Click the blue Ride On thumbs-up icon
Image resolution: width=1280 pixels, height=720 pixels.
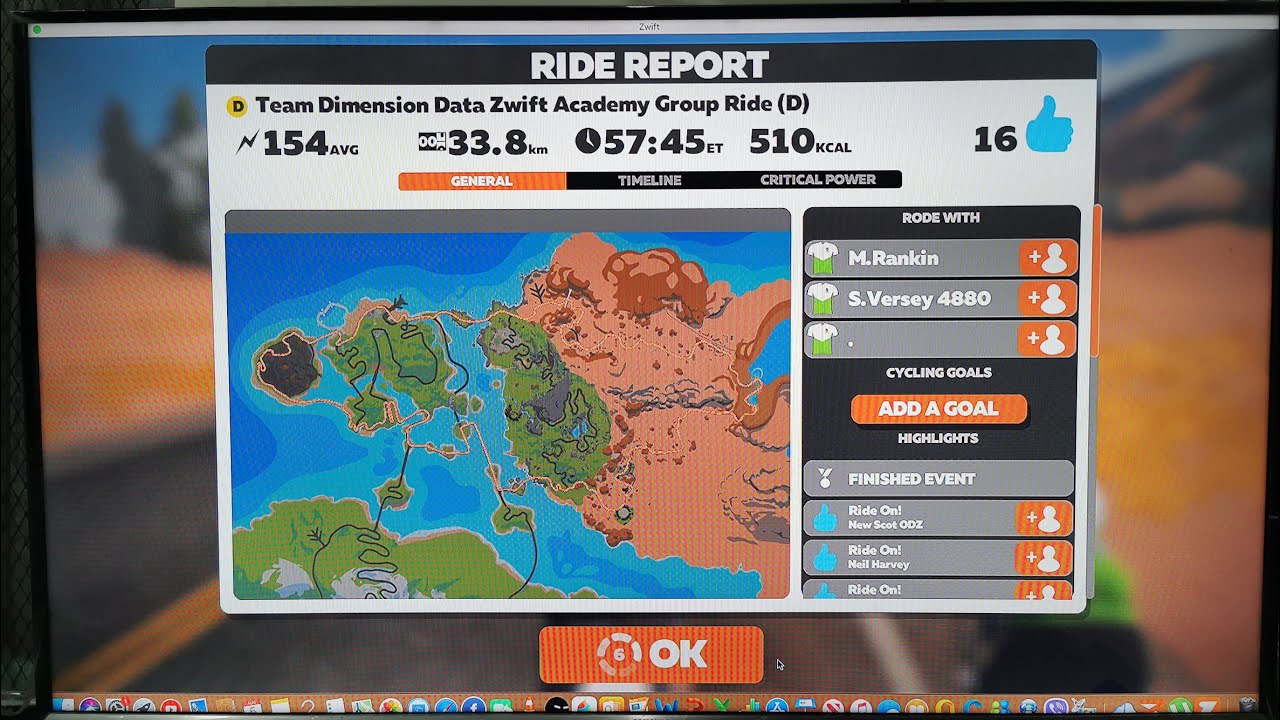point(1048,125)
